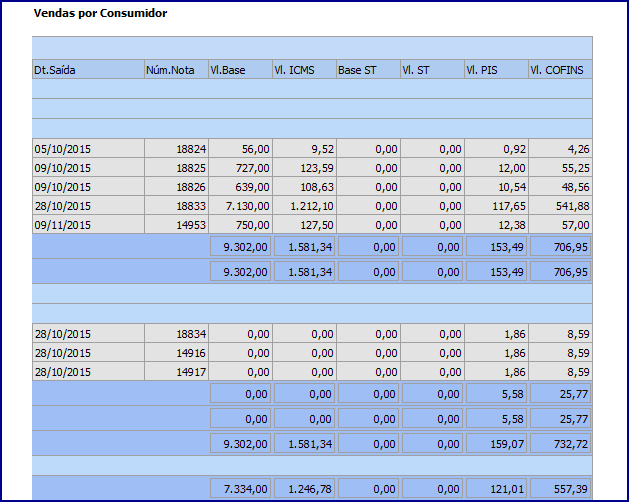Screen dimensions: 629x502
Task: Select PIS value 117,65
Action: click(496, 206)
